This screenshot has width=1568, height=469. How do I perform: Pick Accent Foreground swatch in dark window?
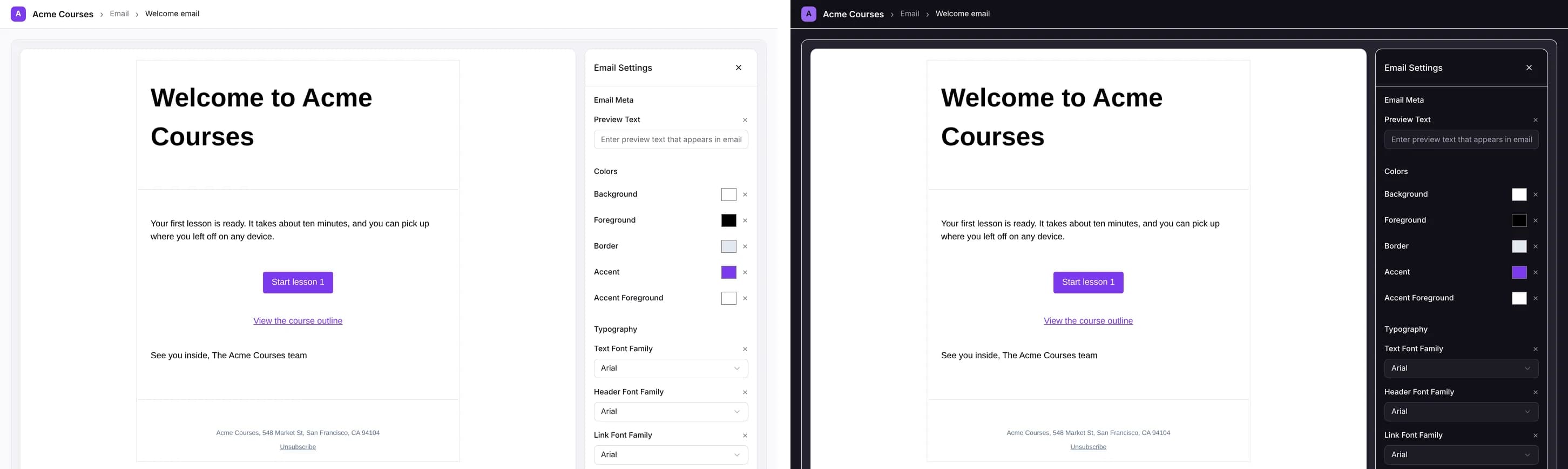(1519, 298)
